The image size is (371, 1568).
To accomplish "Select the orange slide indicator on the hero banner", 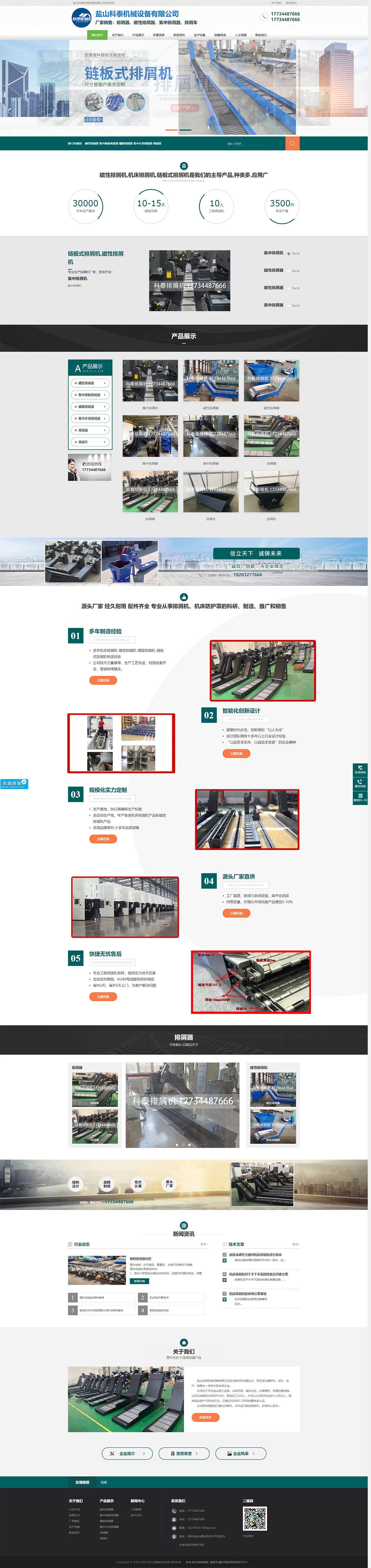I will 172,130.
